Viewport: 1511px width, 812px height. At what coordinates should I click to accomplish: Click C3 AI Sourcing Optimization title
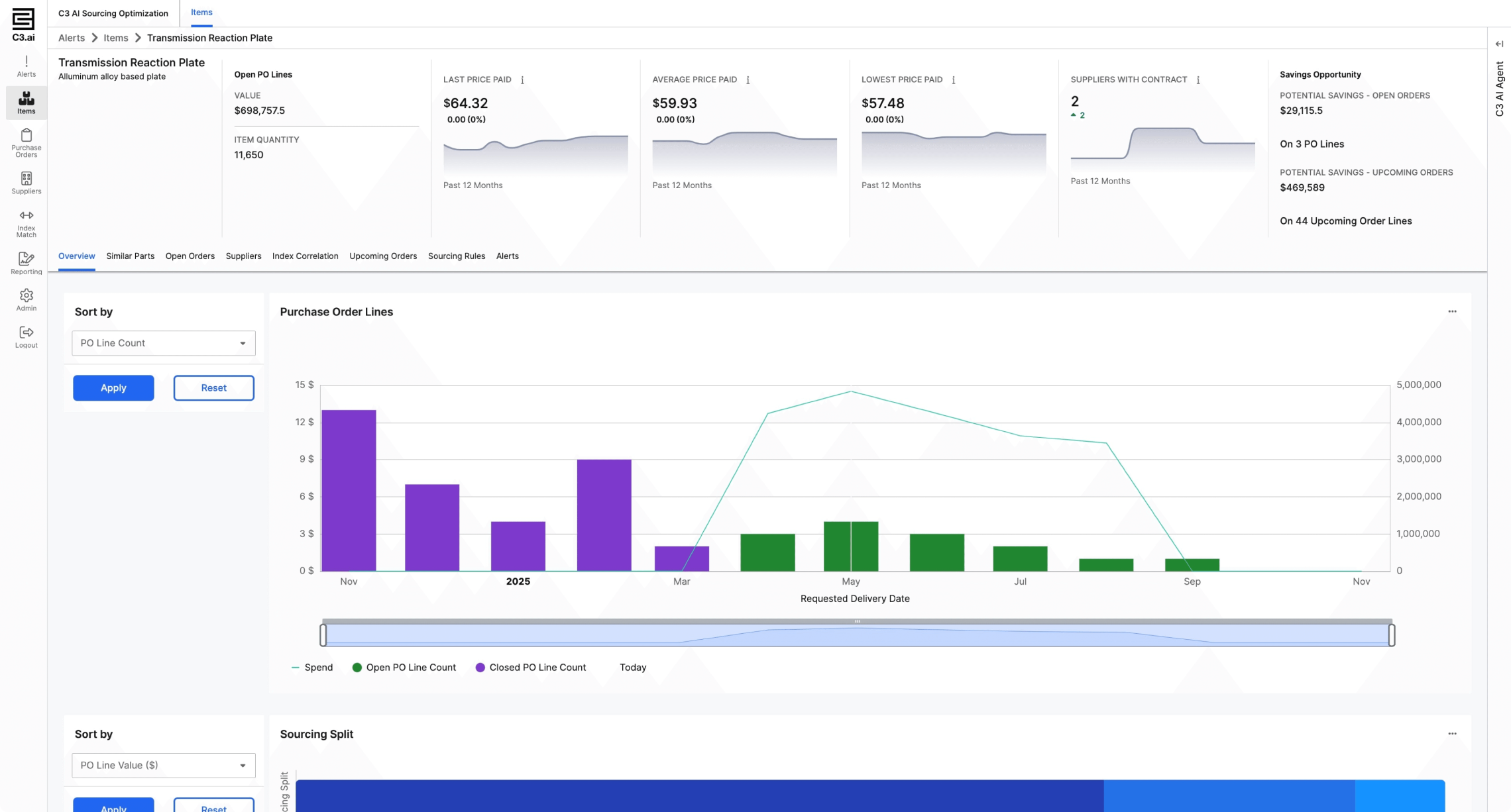tap(113, 13)
